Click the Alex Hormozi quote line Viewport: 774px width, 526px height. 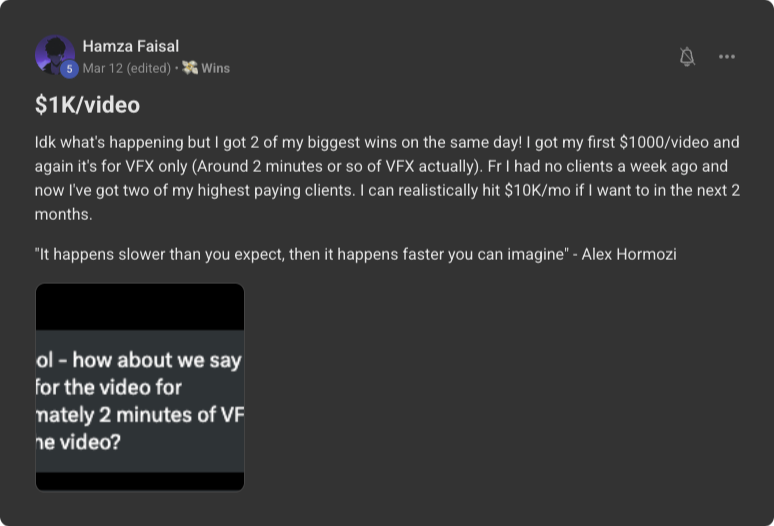(x=355, y=254)
